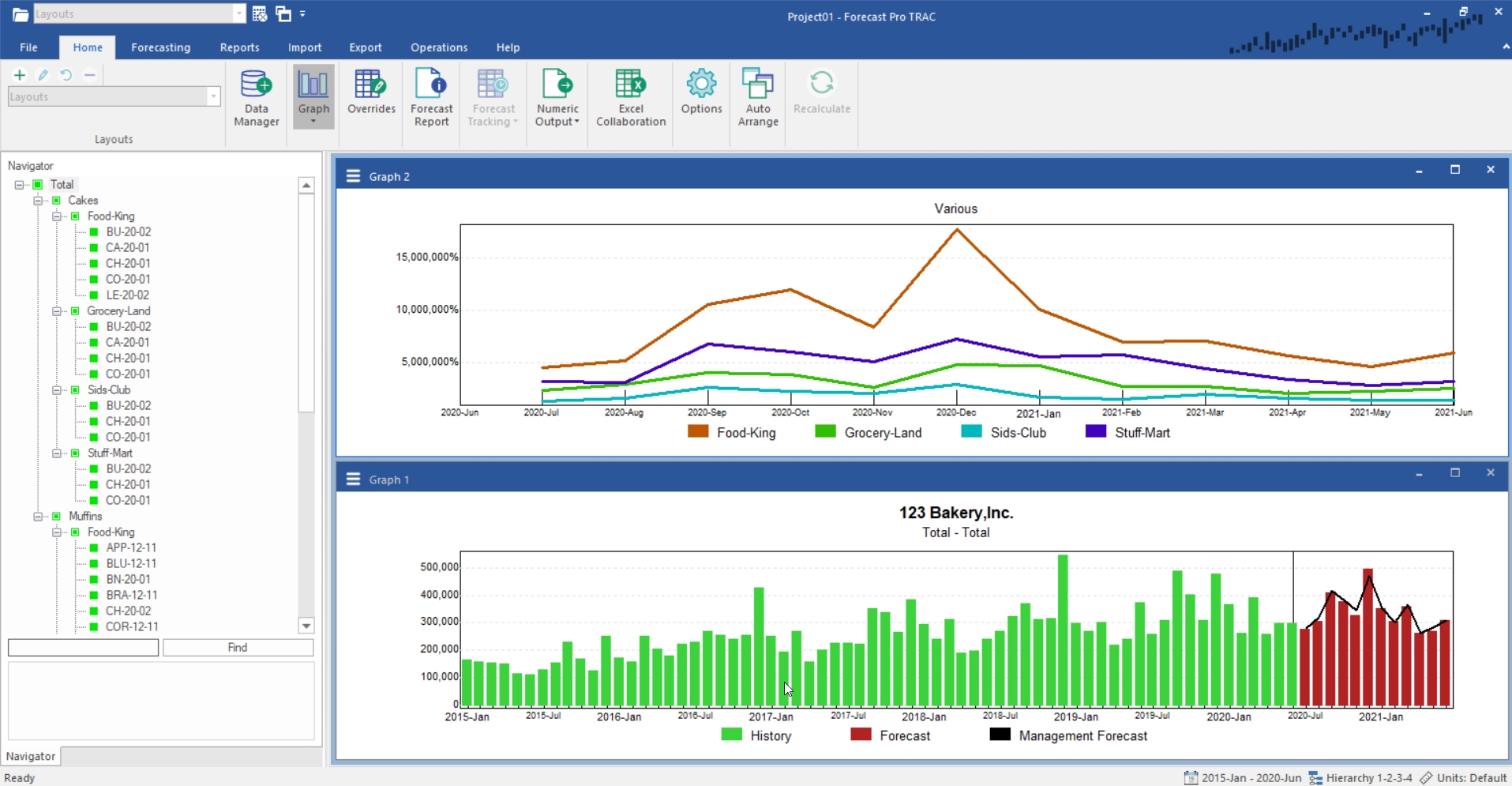Viewport: 1512px width, 786px height.
Task: Open the Forecast Report
Action: coord(432,98)
